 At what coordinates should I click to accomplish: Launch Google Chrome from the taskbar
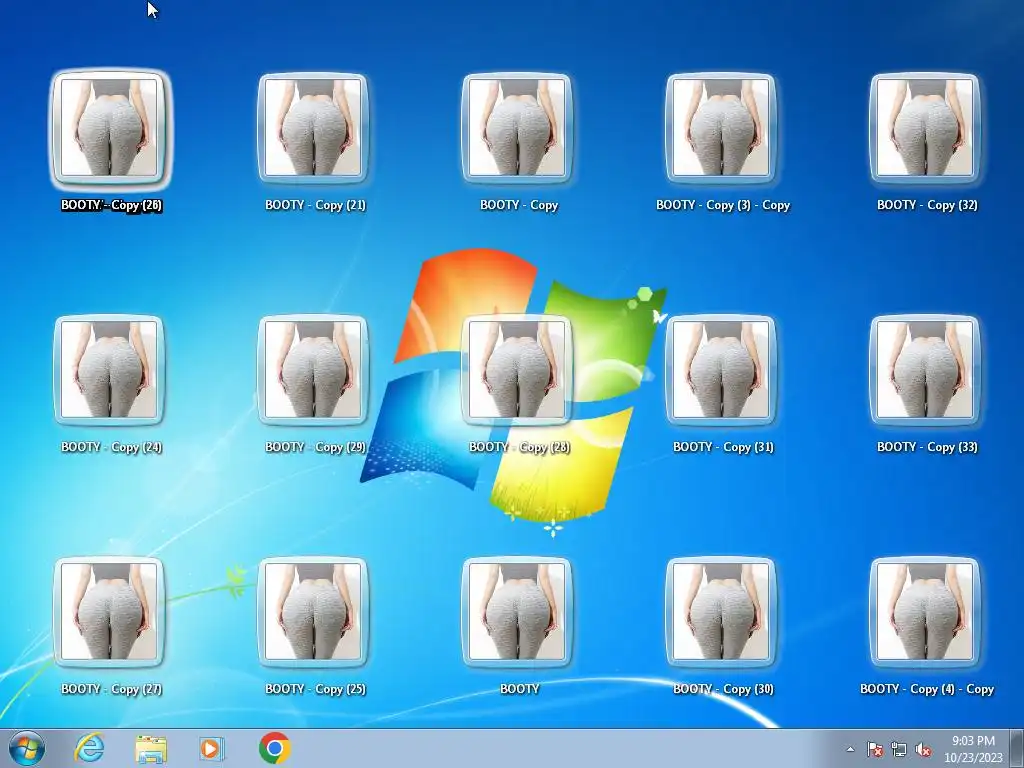275,748
